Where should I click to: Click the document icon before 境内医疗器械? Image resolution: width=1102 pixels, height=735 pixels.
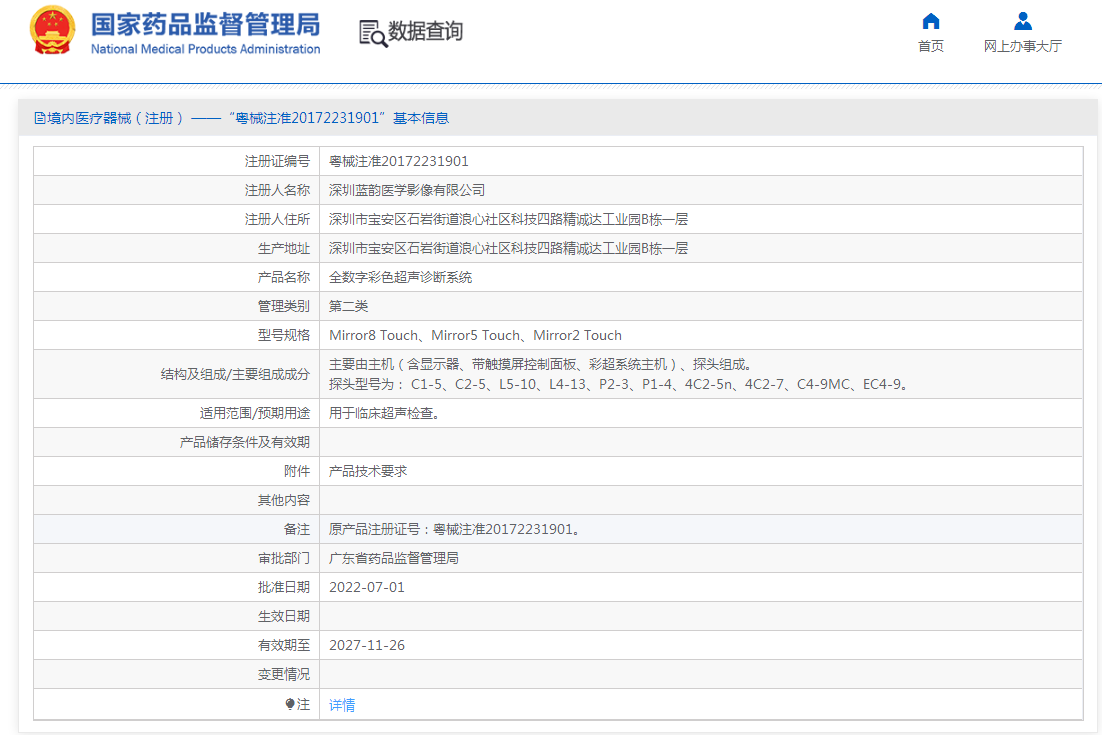[39, 118]
